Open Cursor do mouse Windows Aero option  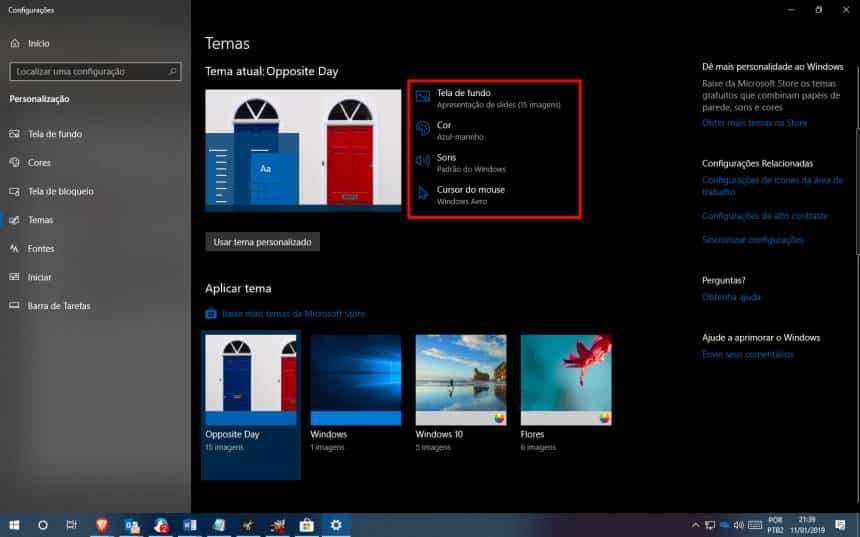click(x=461, y=195)
